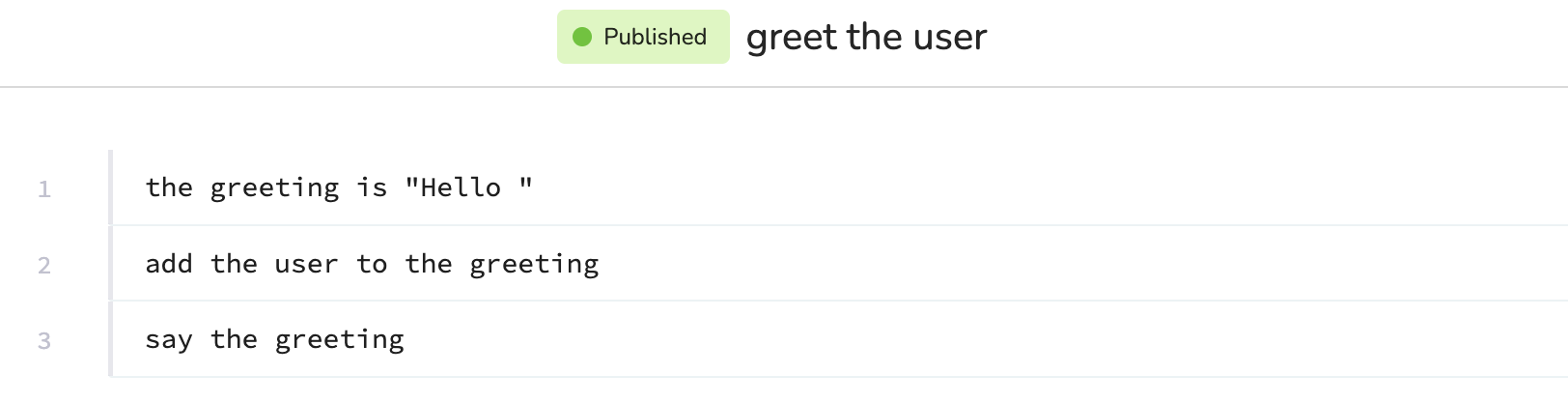Image resolution: width=1568 pixels, height=403 pixels.
Task: Click the word "to" on line 2
Action: (x=372, y=264)
